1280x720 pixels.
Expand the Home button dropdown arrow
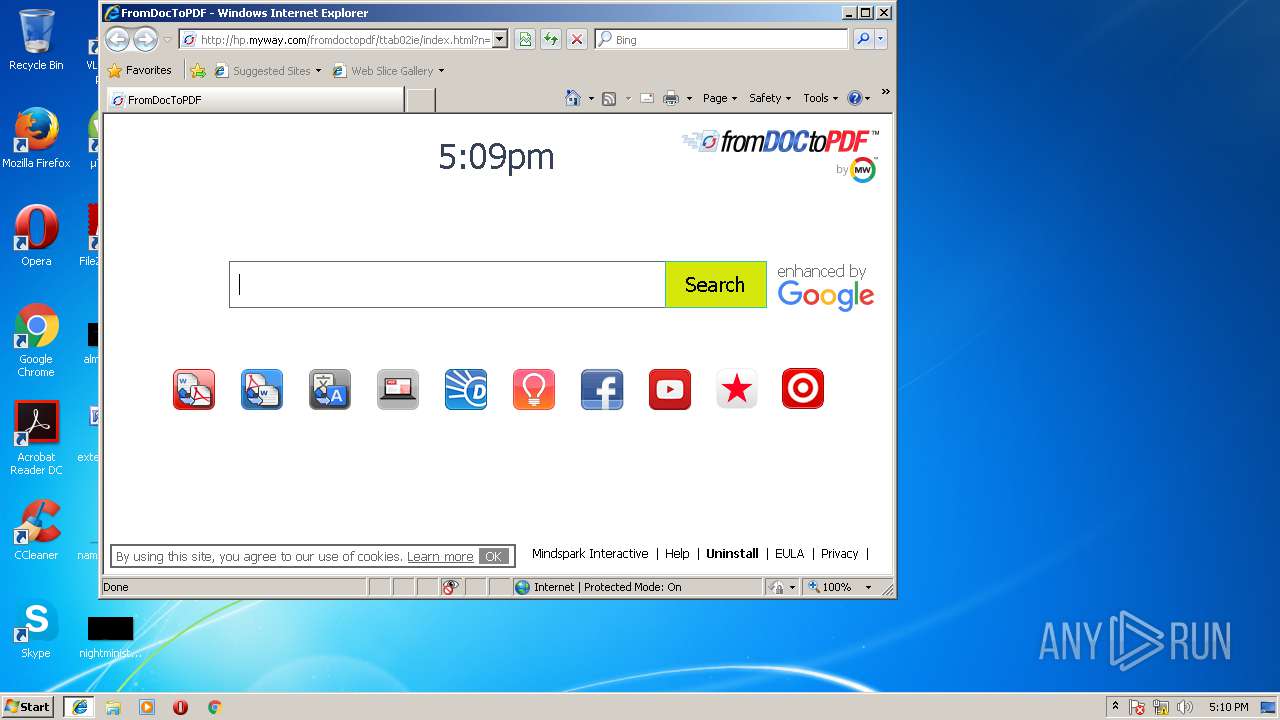[x=591, y=98]
